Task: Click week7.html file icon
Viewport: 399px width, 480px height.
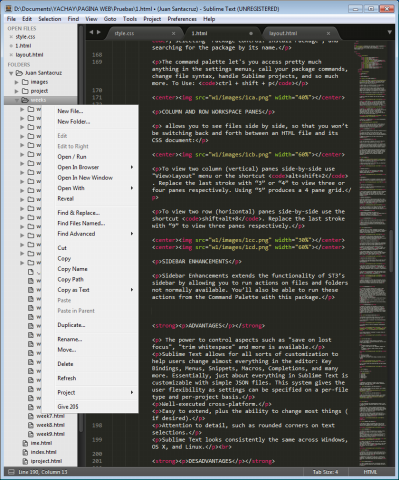Action: [31, 416]
